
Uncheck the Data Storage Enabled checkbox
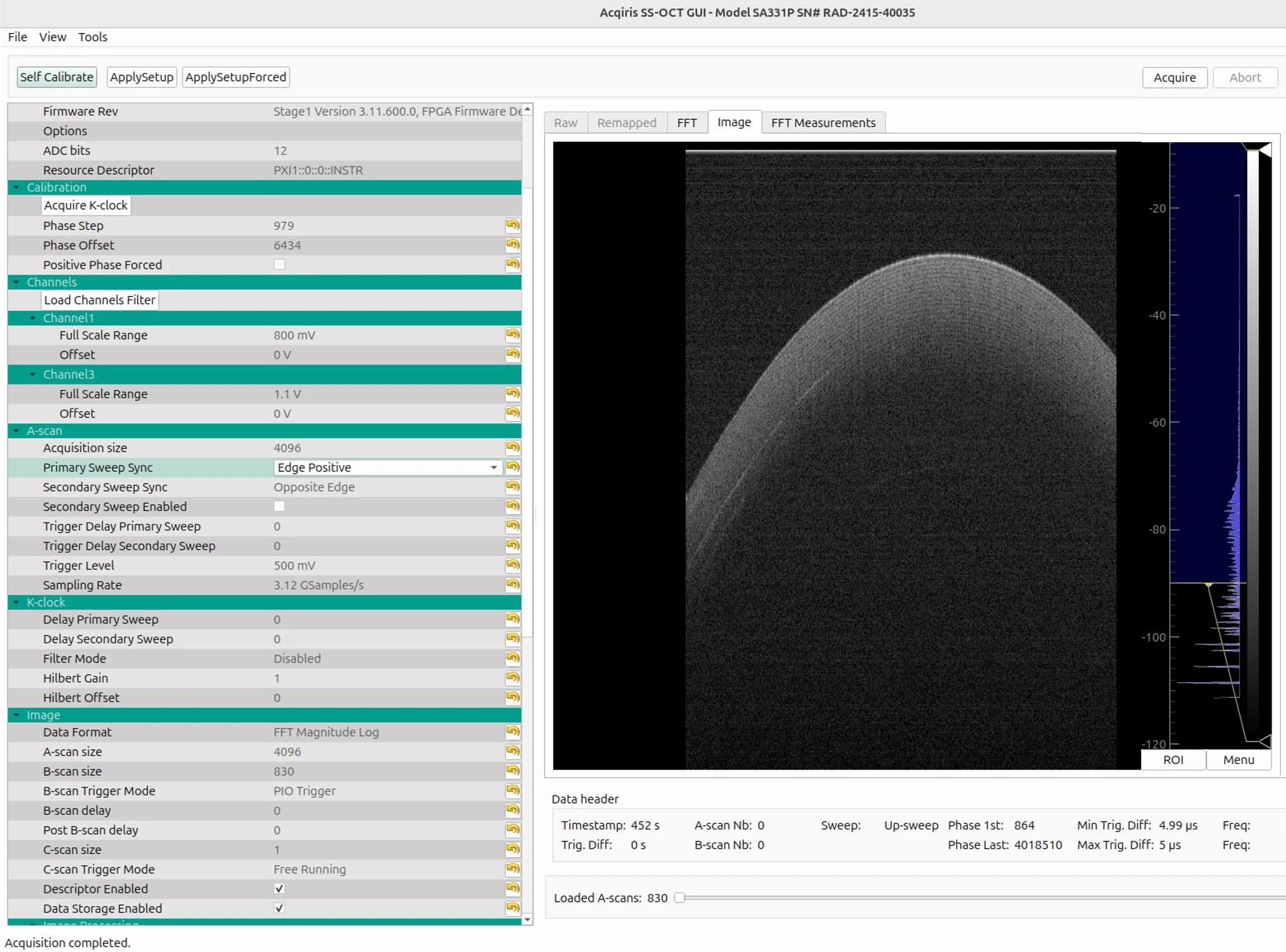click(279, 908)
